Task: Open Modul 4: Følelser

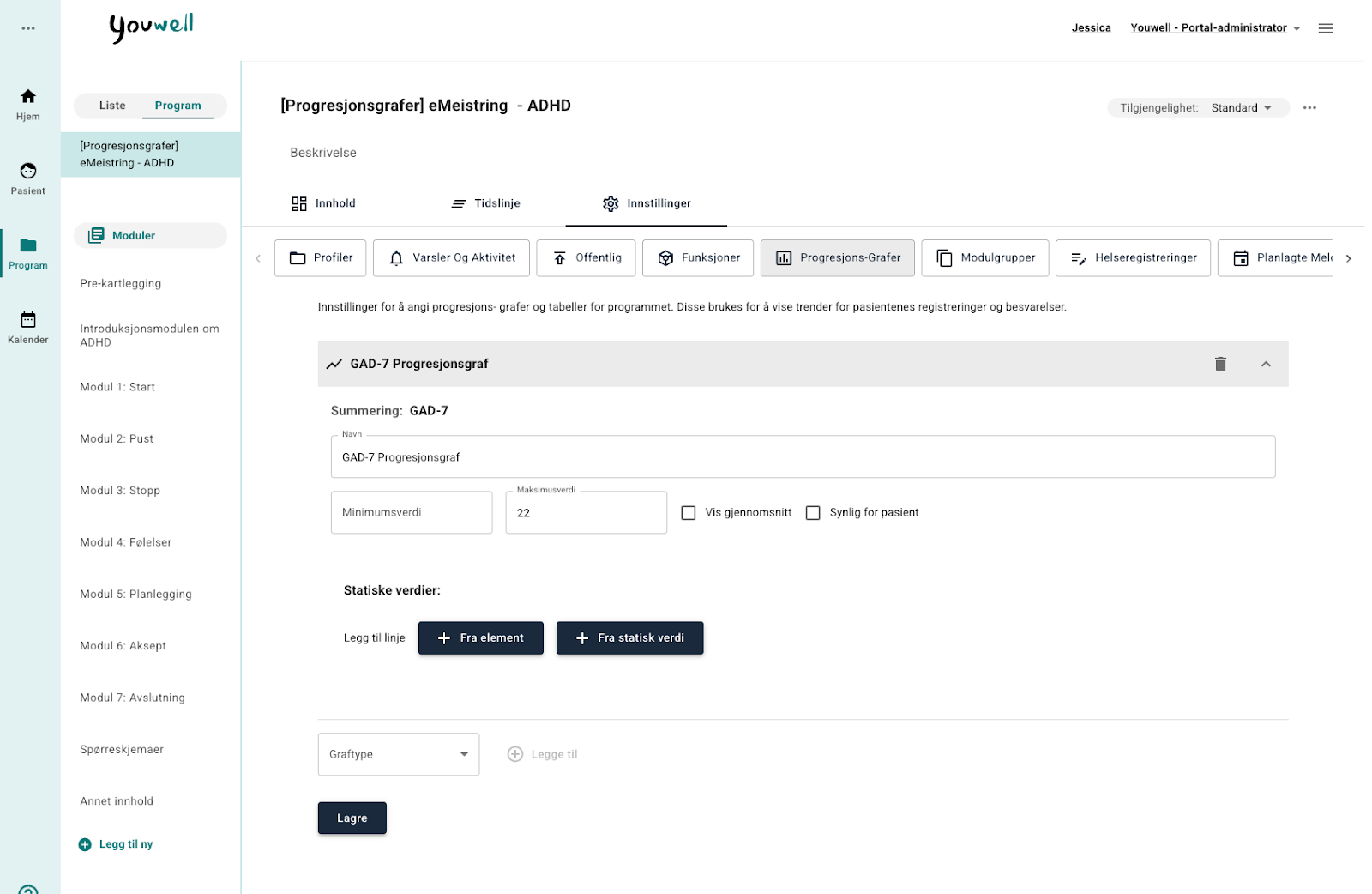Action: [126, 542]
